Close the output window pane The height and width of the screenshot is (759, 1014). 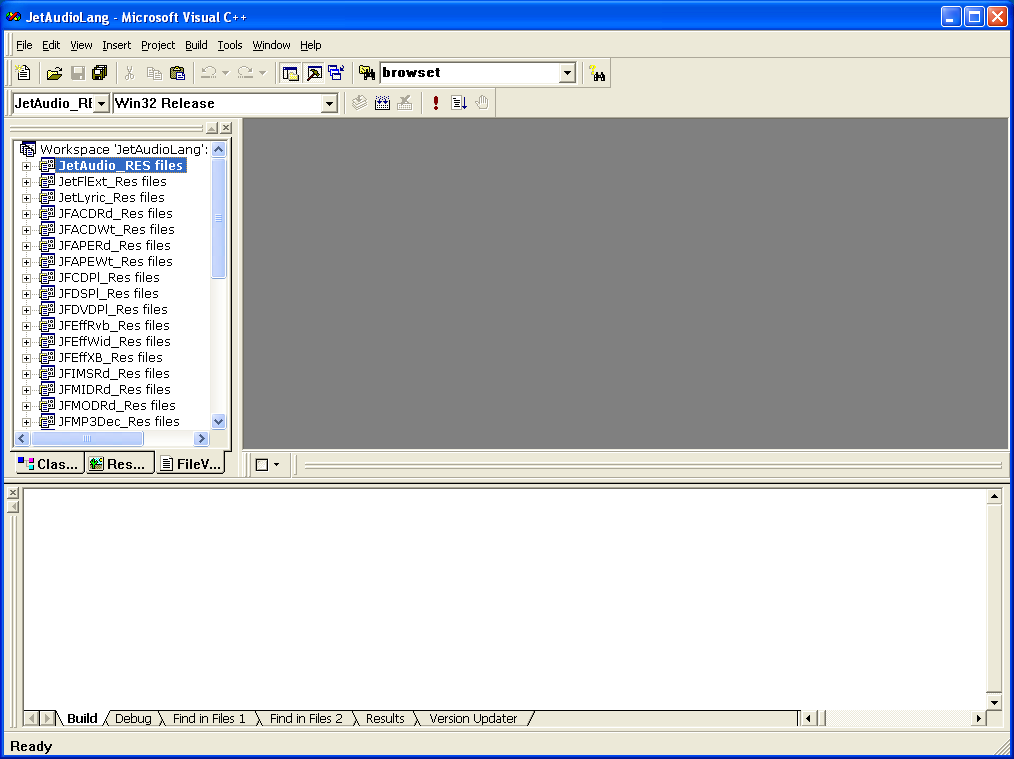pos(13,493)
